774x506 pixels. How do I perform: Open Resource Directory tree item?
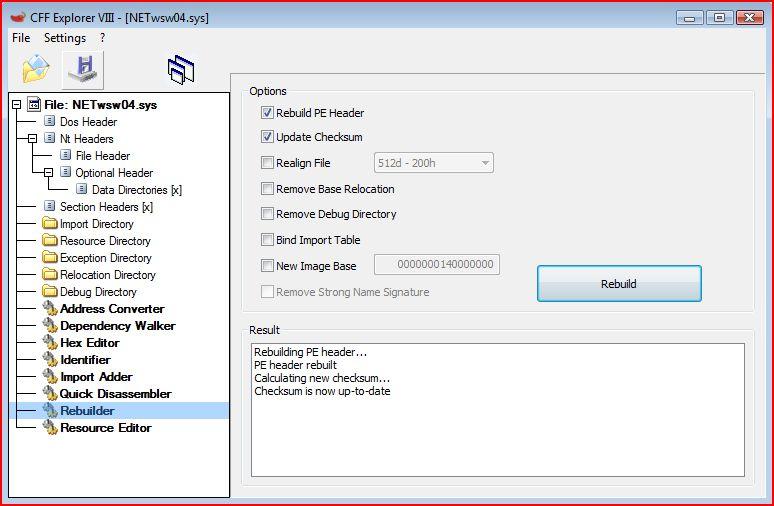coord(105,241)
